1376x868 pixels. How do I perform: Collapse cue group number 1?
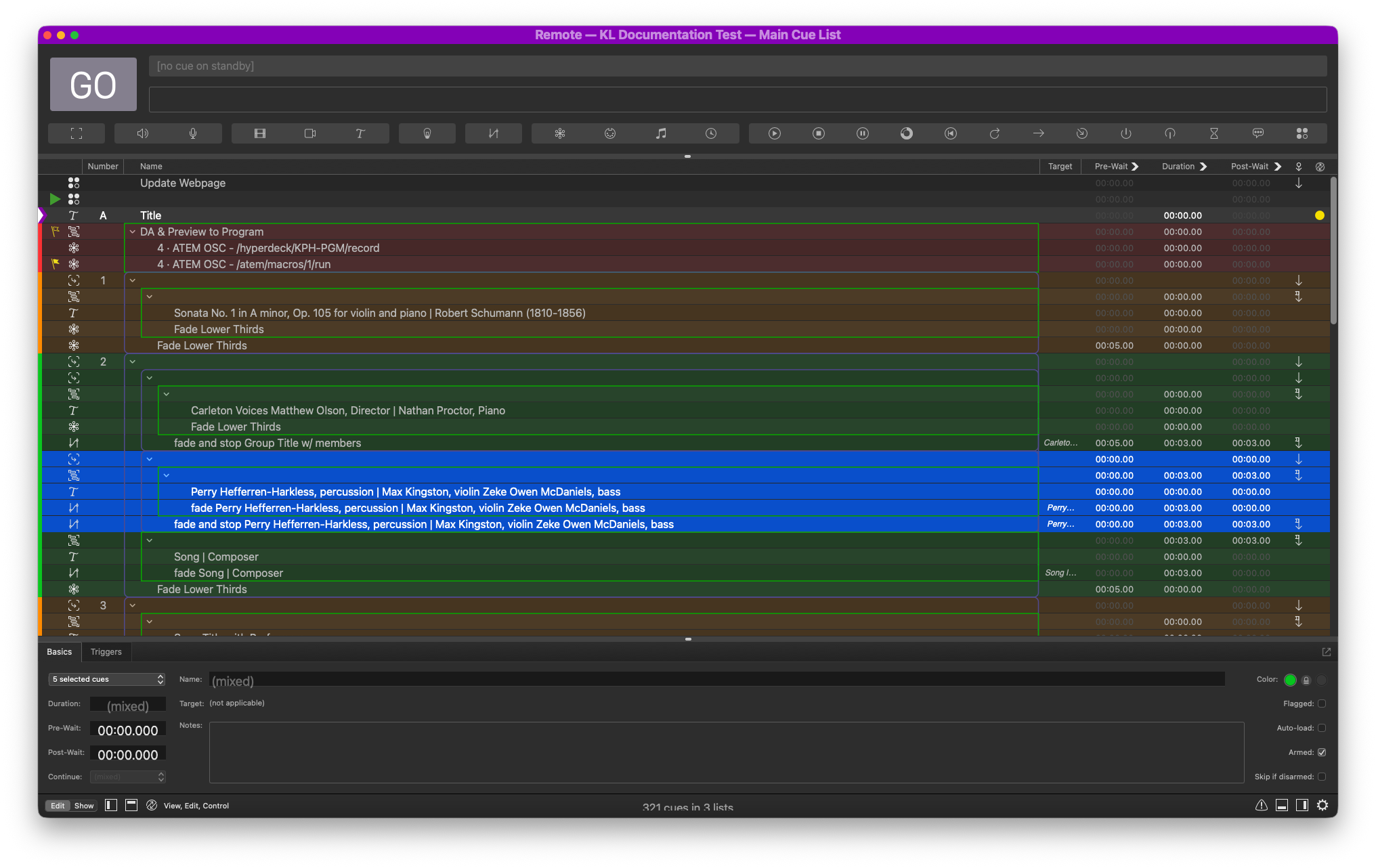[x=133, y=280]
